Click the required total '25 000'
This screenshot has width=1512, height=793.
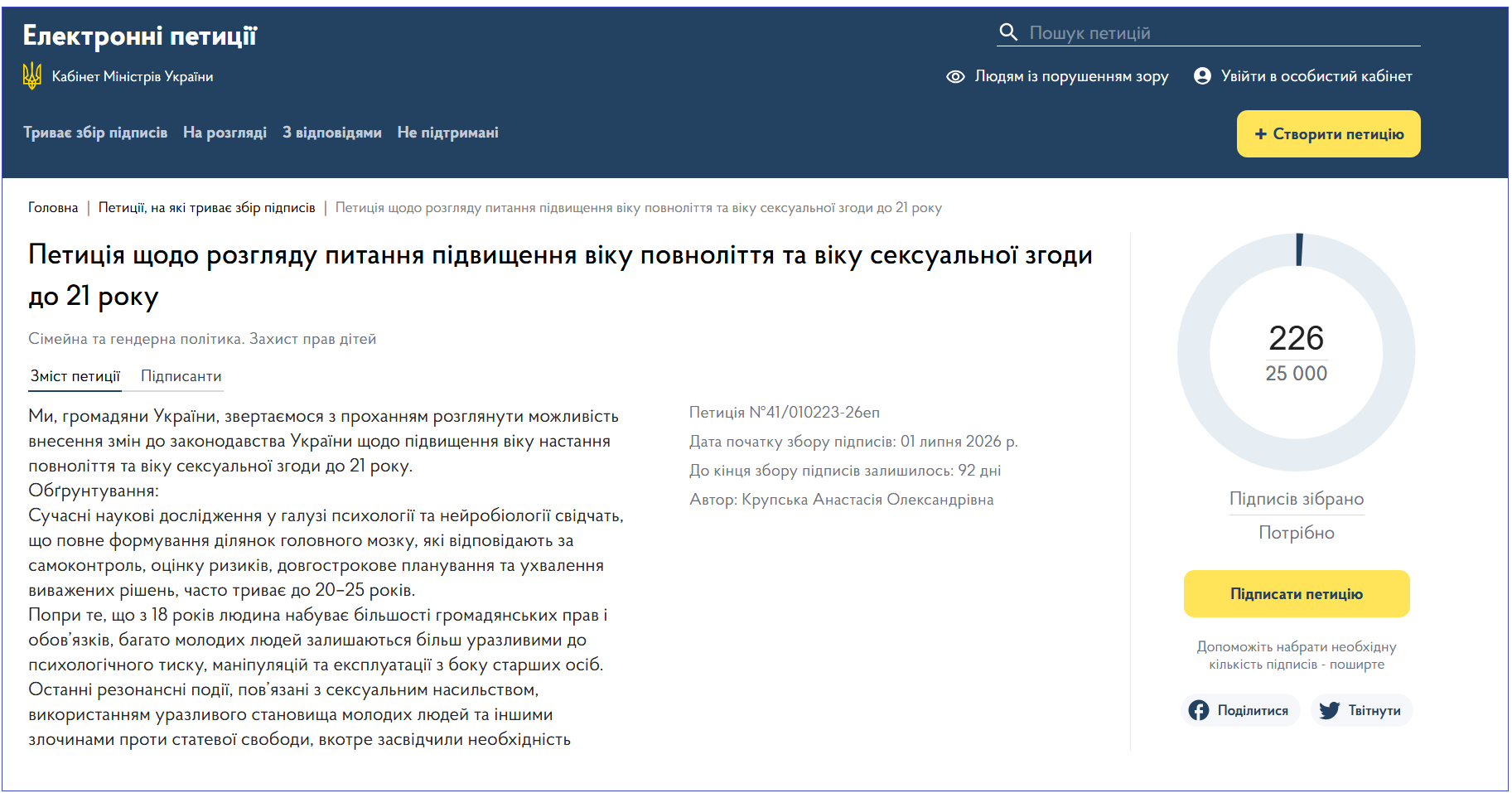point(1296,374)
